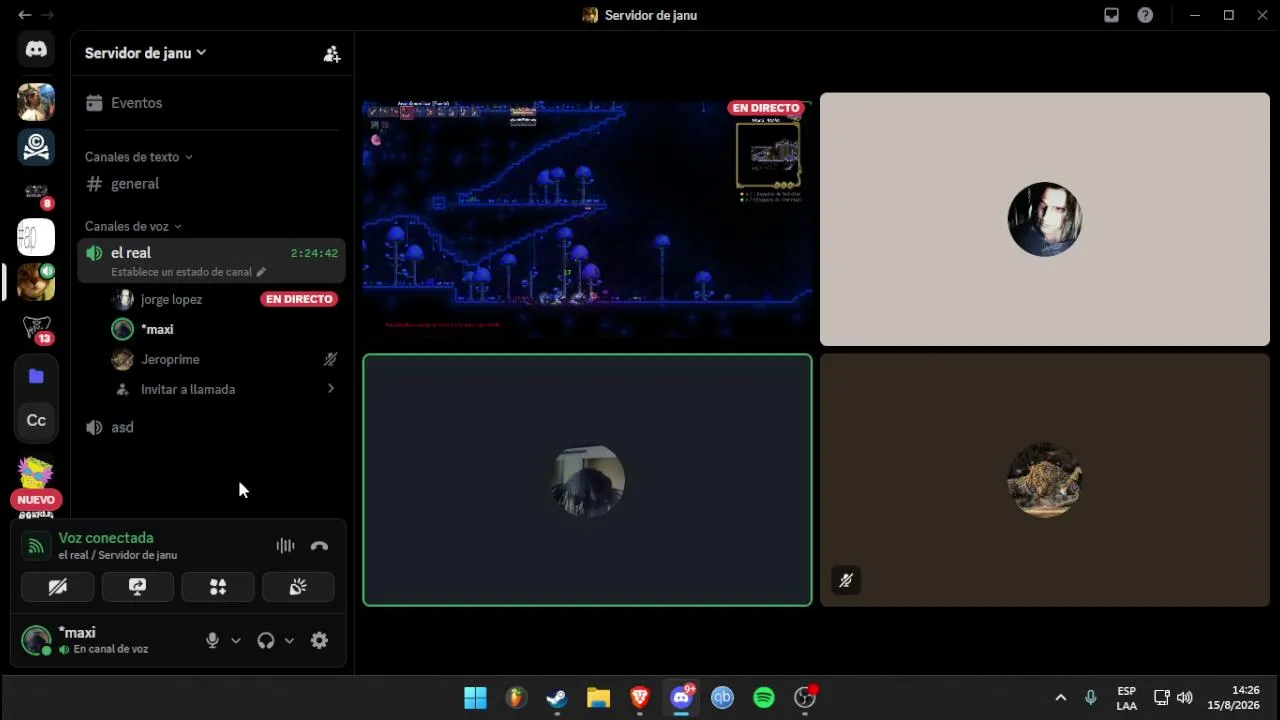Select *maxi in the voice channel list
1280x720 pixels.
click(226, 329)
